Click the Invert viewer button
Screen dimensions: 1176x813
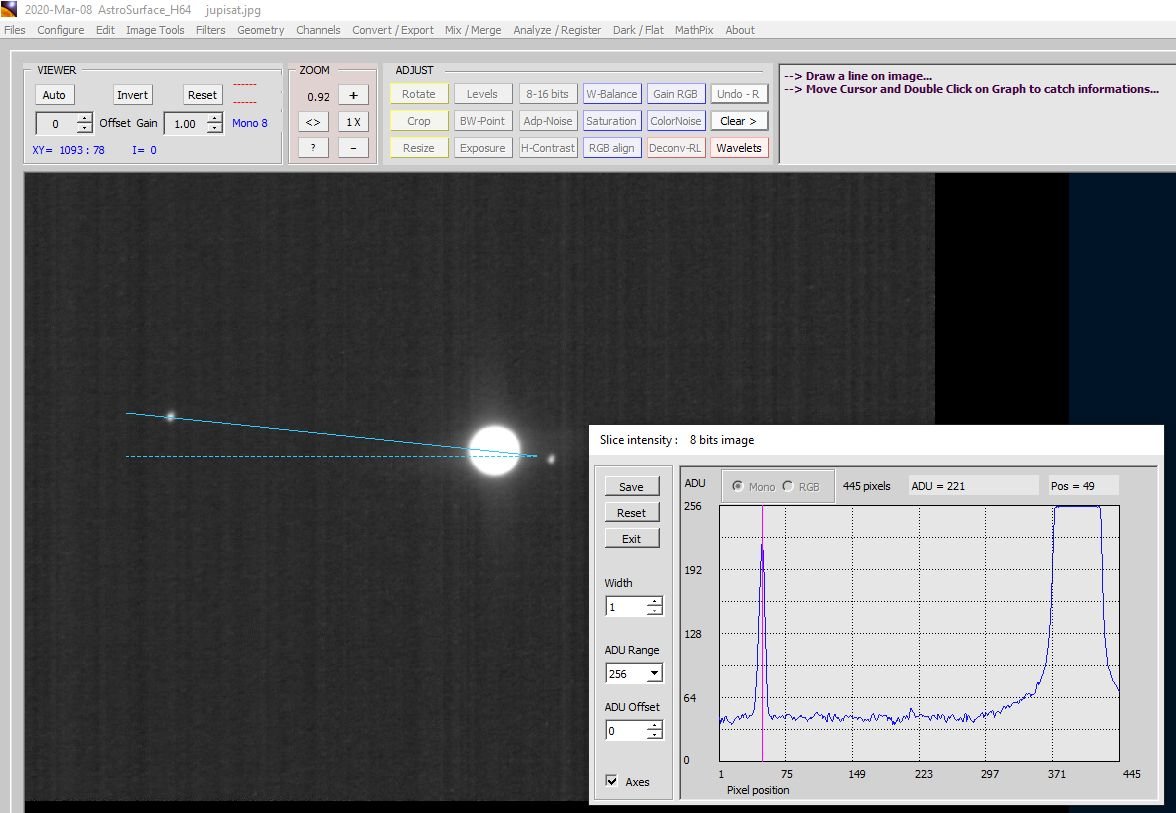tap(132, 95)
